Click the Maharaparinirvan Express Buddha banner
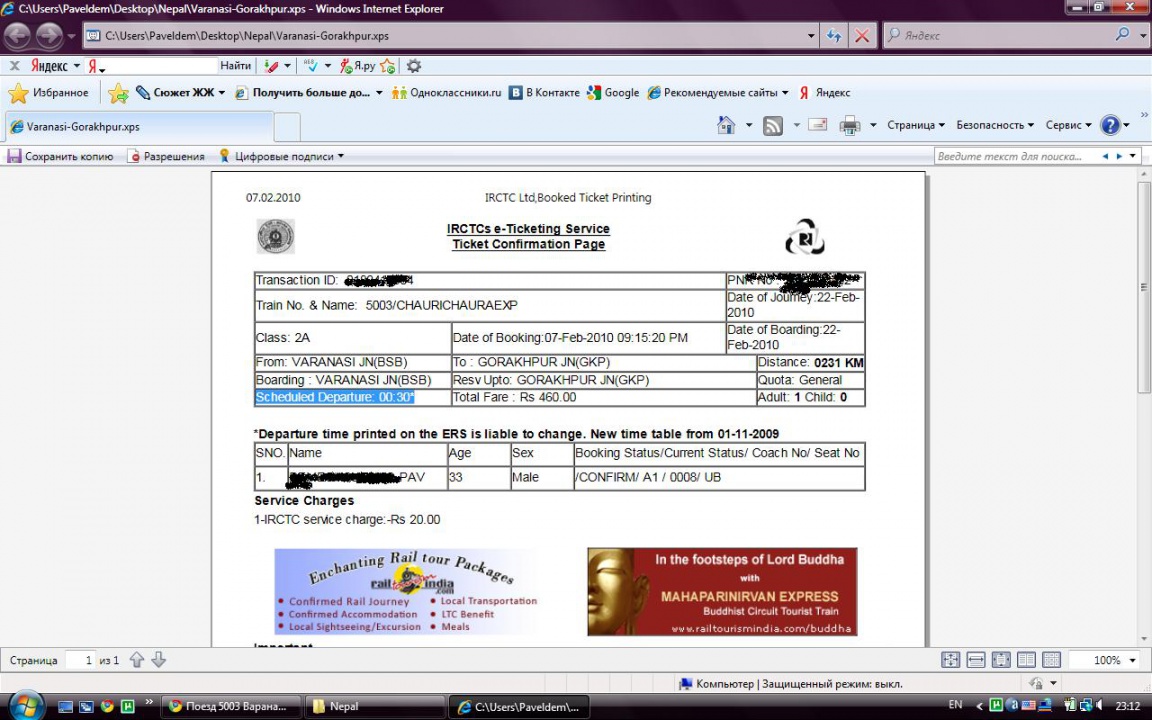The width and height of the screenshot is (1152, 720). pyautogui.click(x=722, y=591)
